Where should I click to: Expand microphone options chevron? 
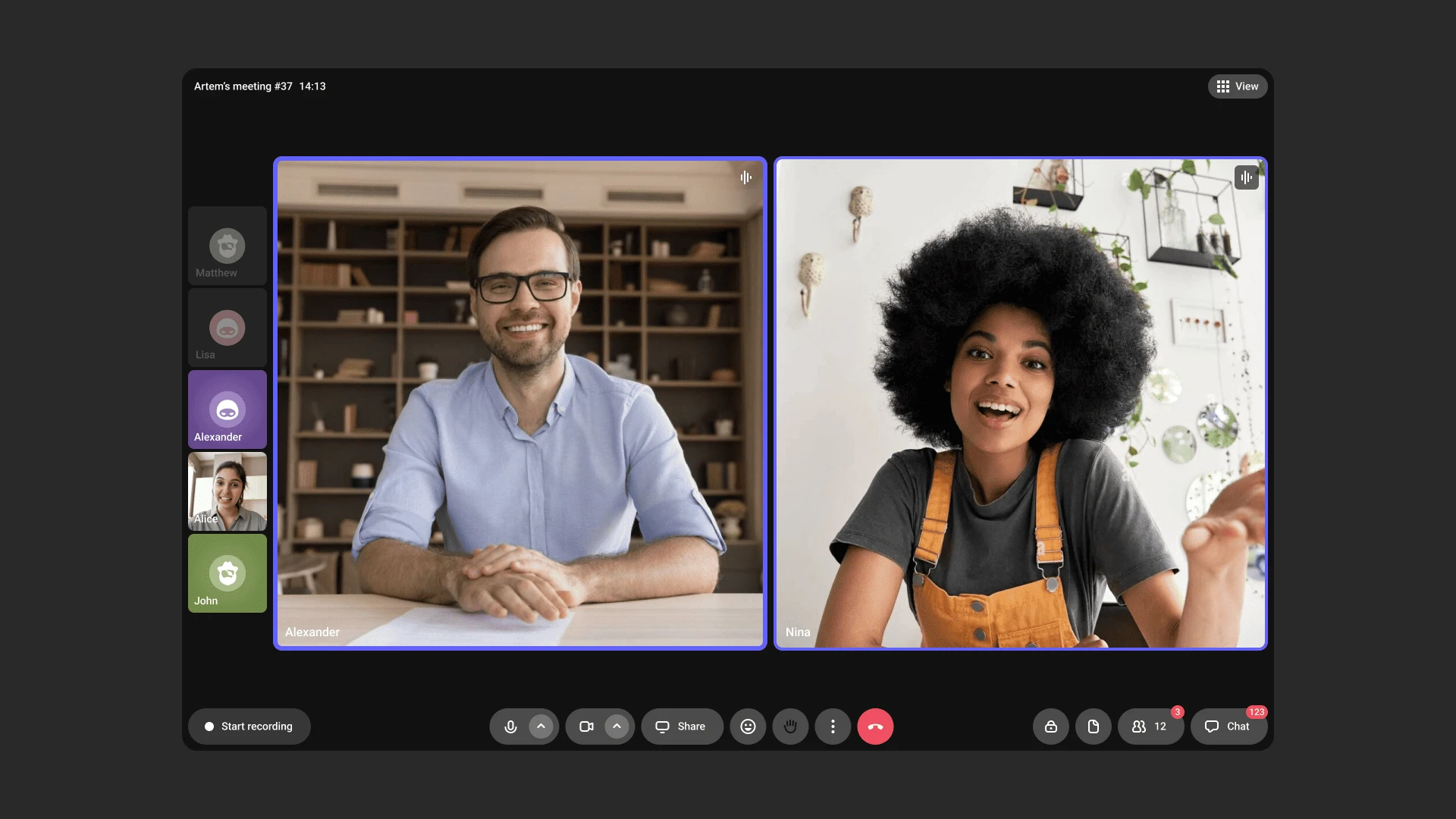coord(541,726)
